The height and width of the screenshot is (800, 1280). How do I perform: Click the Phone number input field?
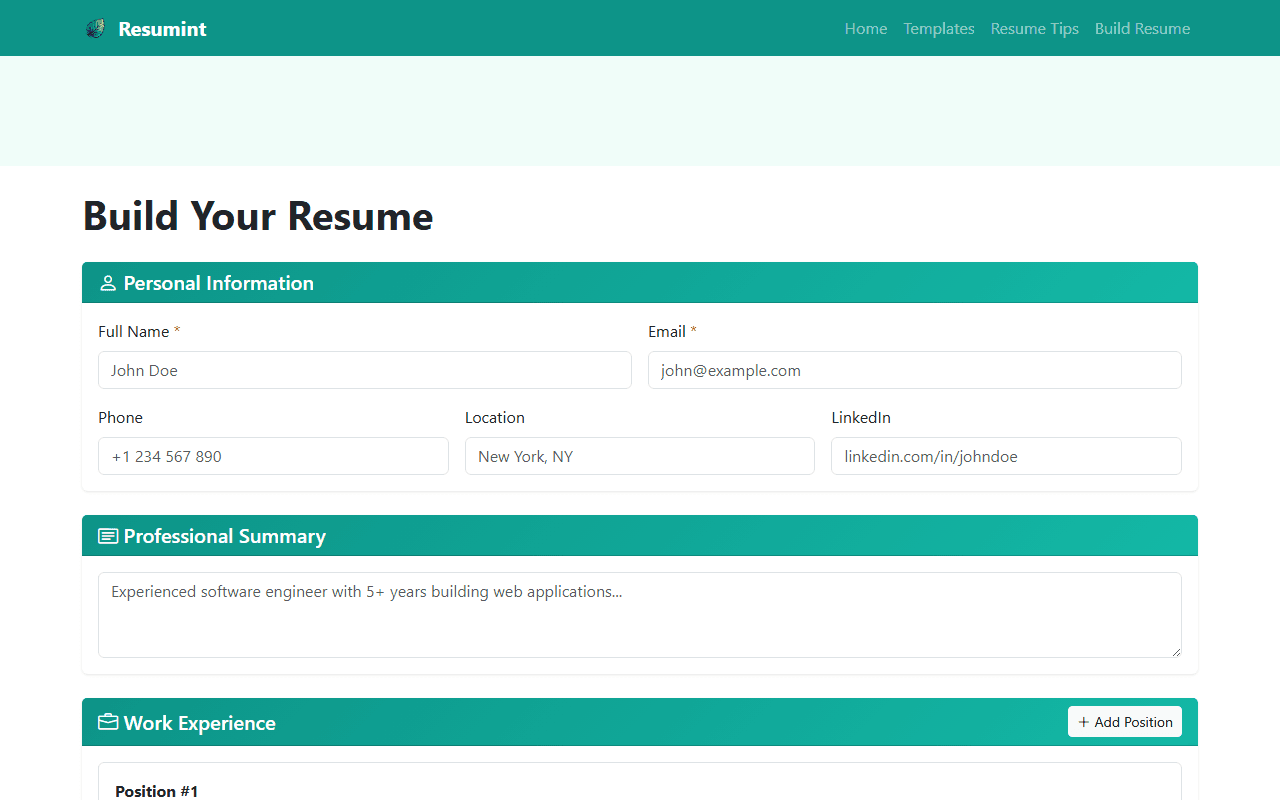pos(273,456)
